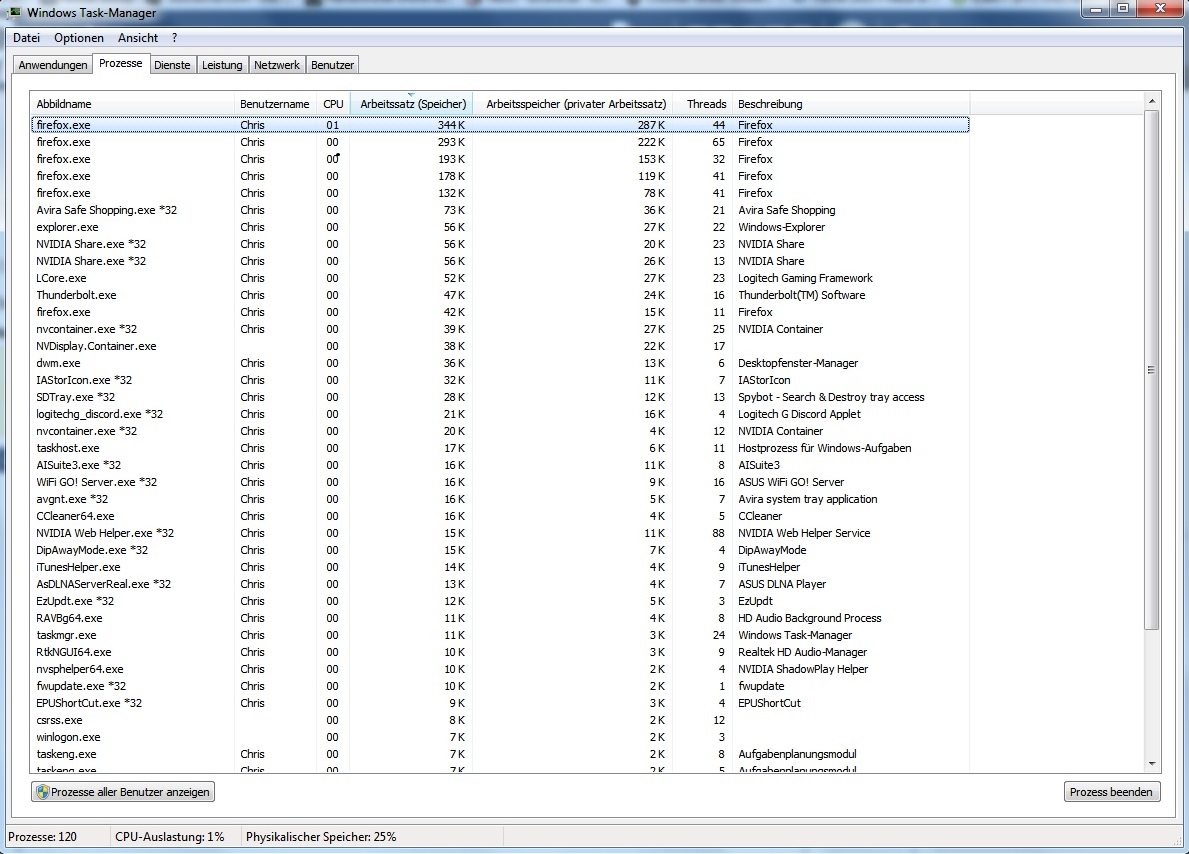Select the Avira Safe Shopping.exe *32 process
The height and width of the screenshot is (854, 1189).
500,210
